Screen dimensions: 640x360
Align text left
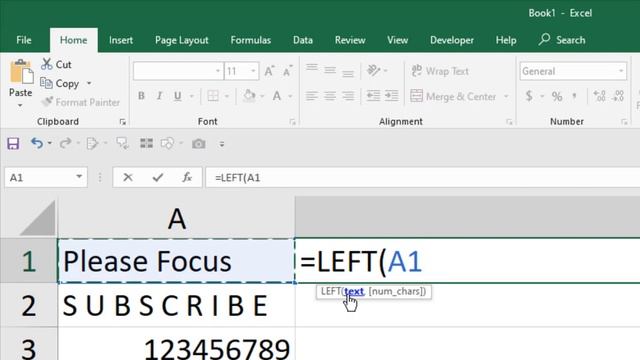point(312,96)
